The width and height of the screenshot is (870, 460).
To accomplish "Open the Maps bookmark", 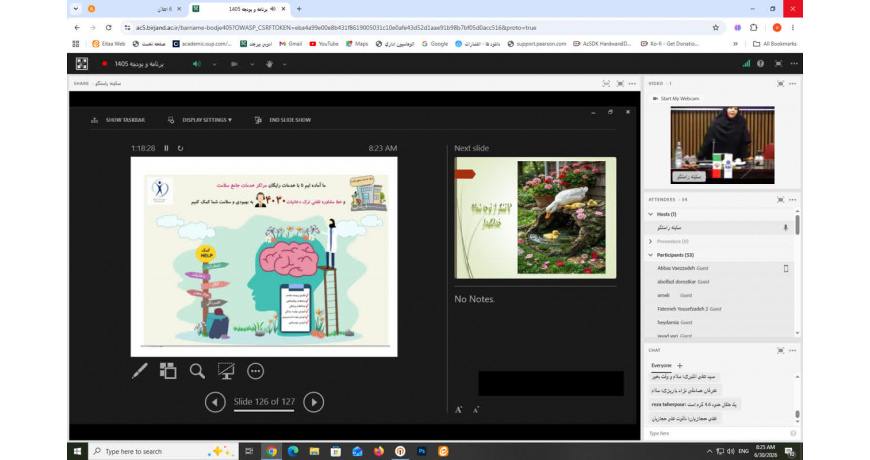I will 357,44.
